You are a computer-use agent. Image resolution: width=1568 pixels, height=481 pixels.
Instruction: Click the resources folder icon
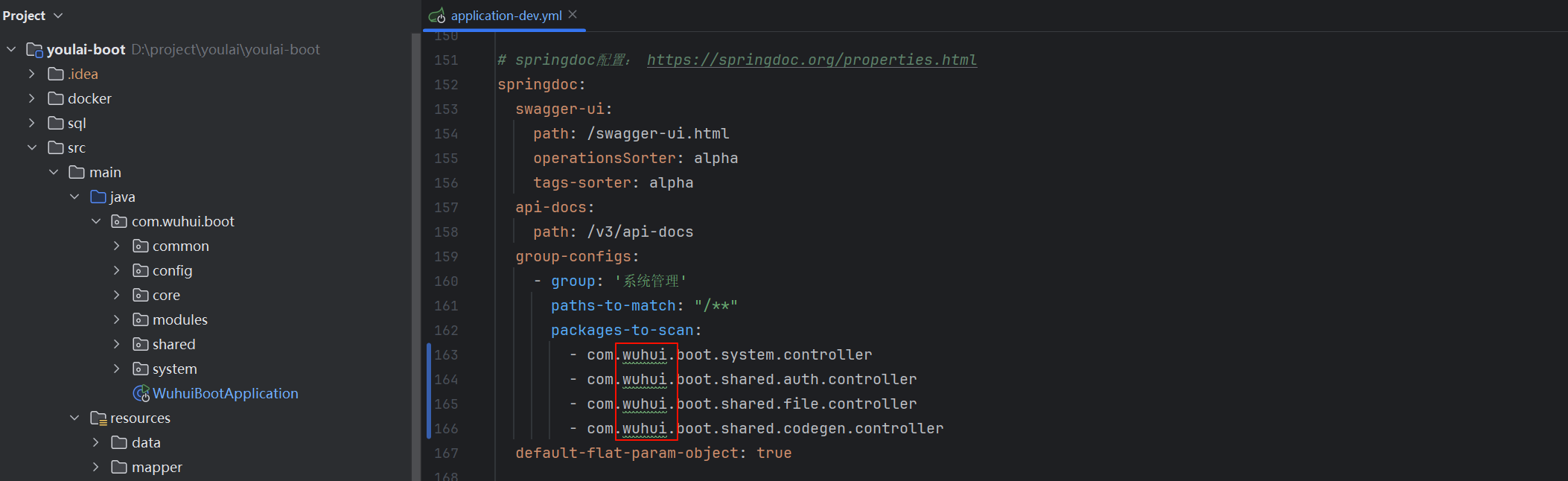click(98, 418)
